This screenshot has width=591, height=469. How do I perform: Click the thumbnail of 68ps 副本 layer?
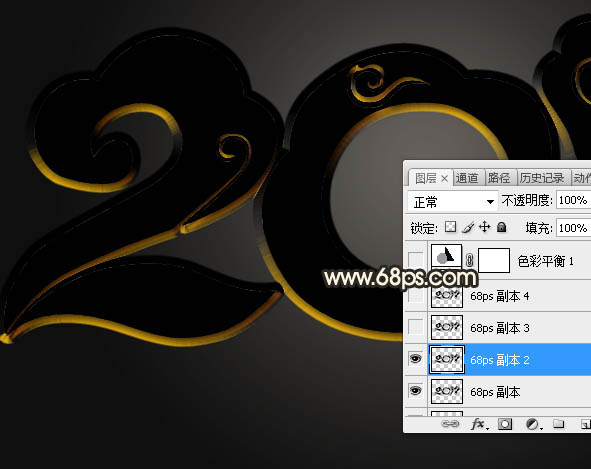pos(447,391)
